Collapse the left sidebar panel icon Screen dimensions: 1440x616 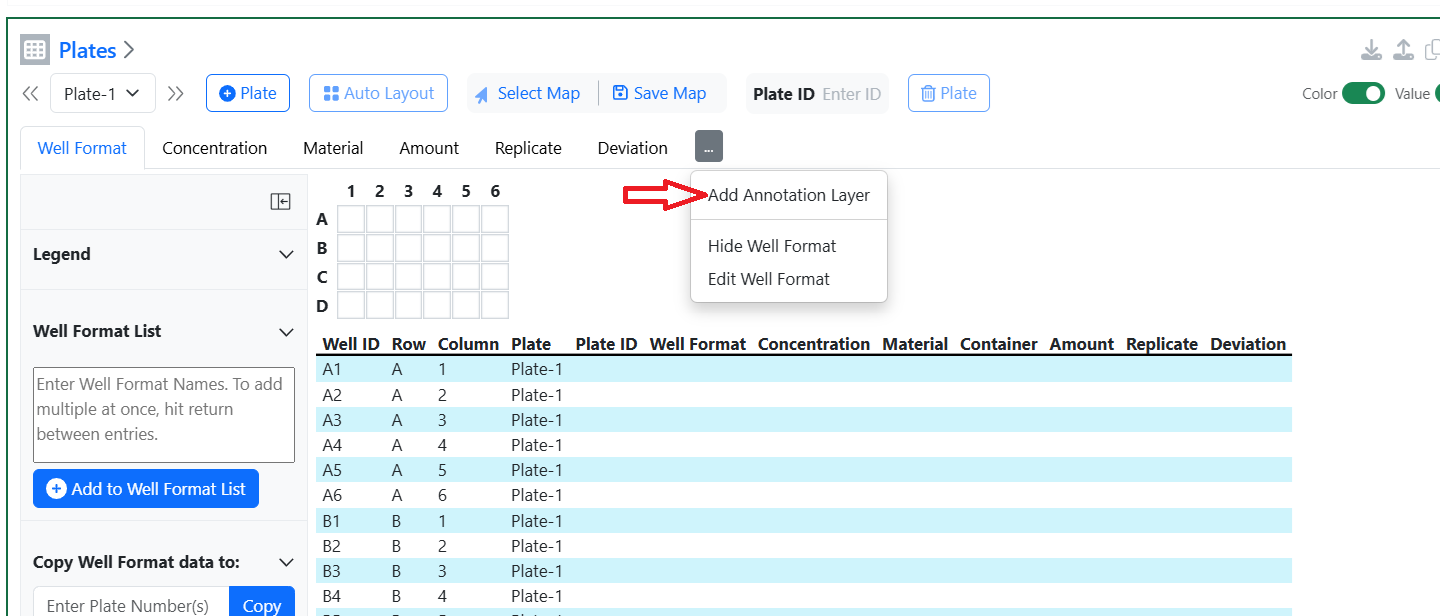point(280,202)
